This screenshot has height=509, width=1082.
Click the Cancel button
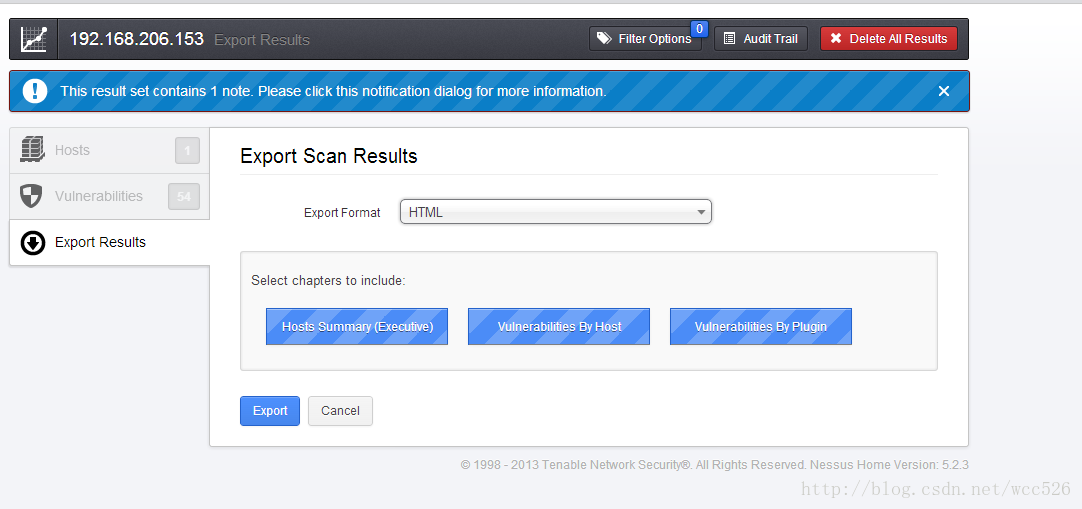coord(340,411)
